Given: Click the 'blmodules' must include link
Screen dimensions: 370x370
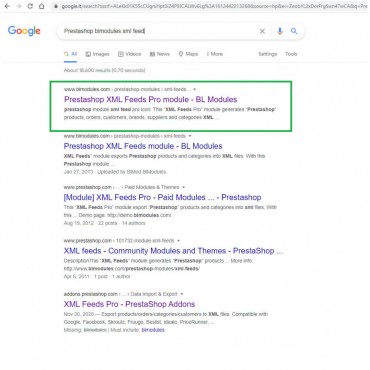Looking at the screenshot, I should (153, 330).
